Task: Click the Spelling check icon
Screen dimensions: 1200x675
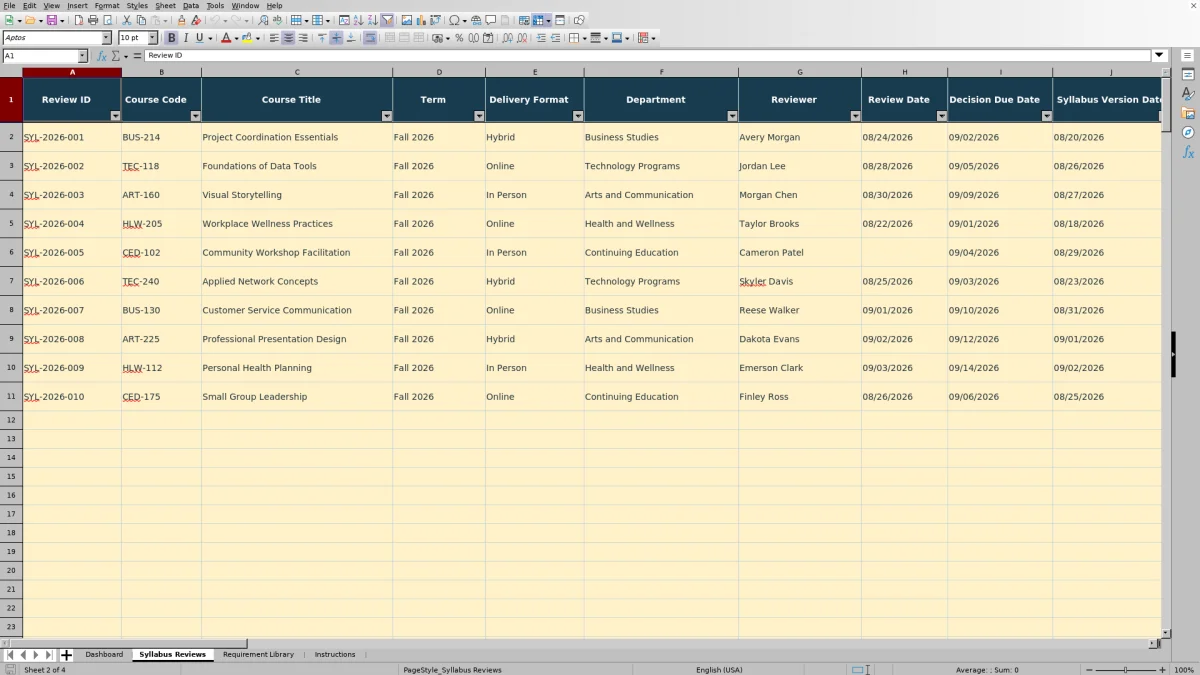Action: pyautogui.click(x=277, y=20)
